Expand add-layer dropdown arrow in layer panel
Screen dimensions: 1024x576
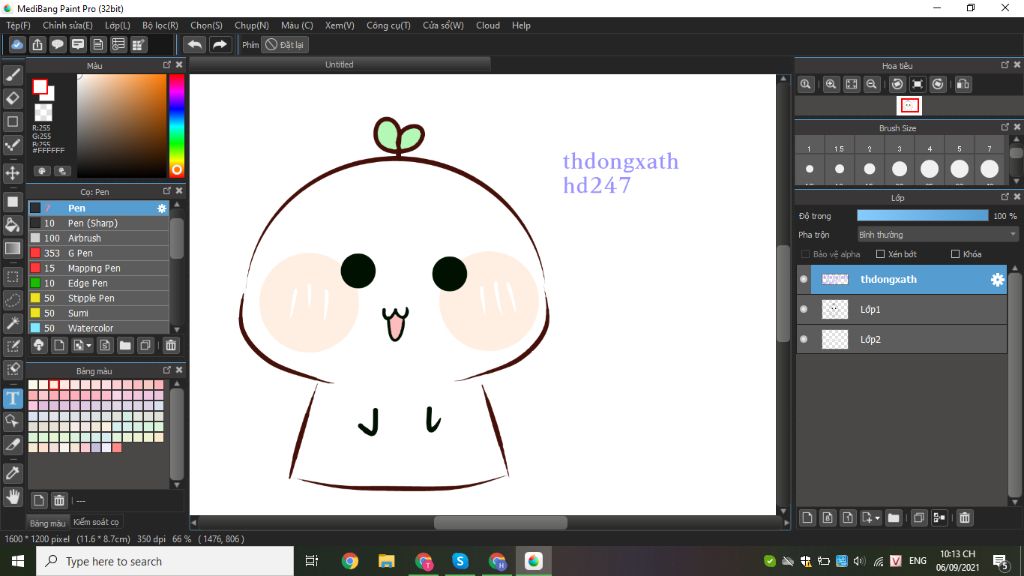click(x=877, y=519)
